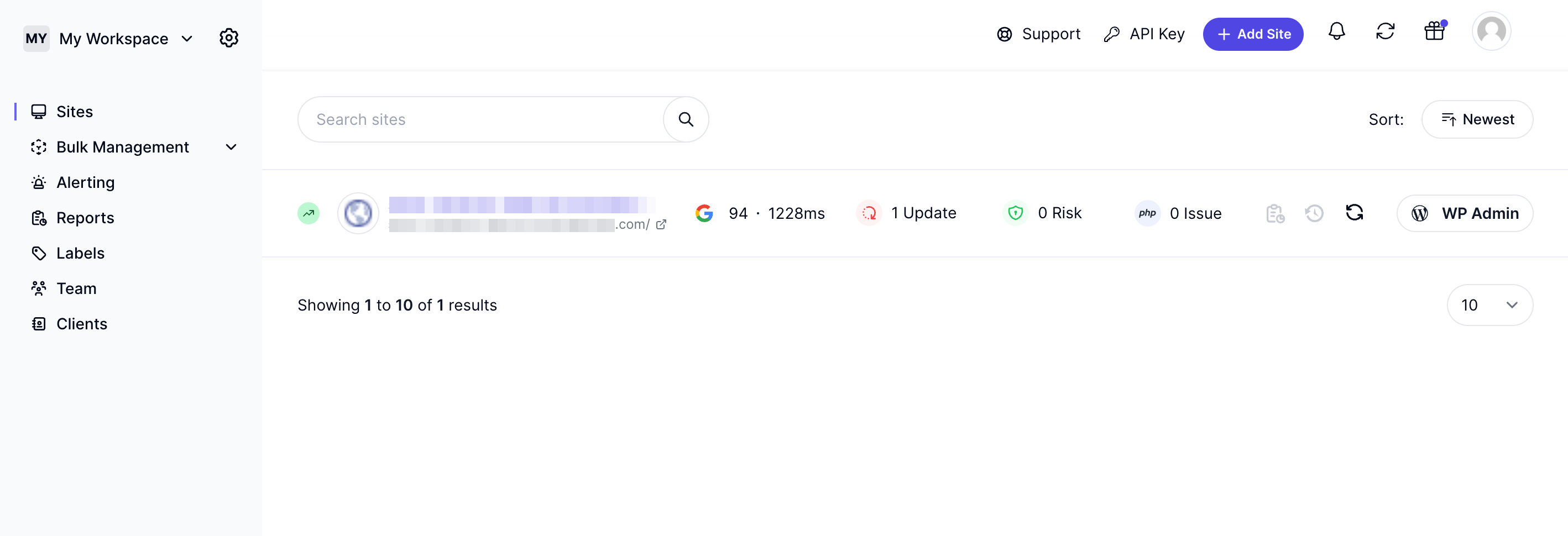This screenshot has height=536, width=1568.
Task: Open the site's external link icon
Action: pyautogui.click(x=661, y=224)
